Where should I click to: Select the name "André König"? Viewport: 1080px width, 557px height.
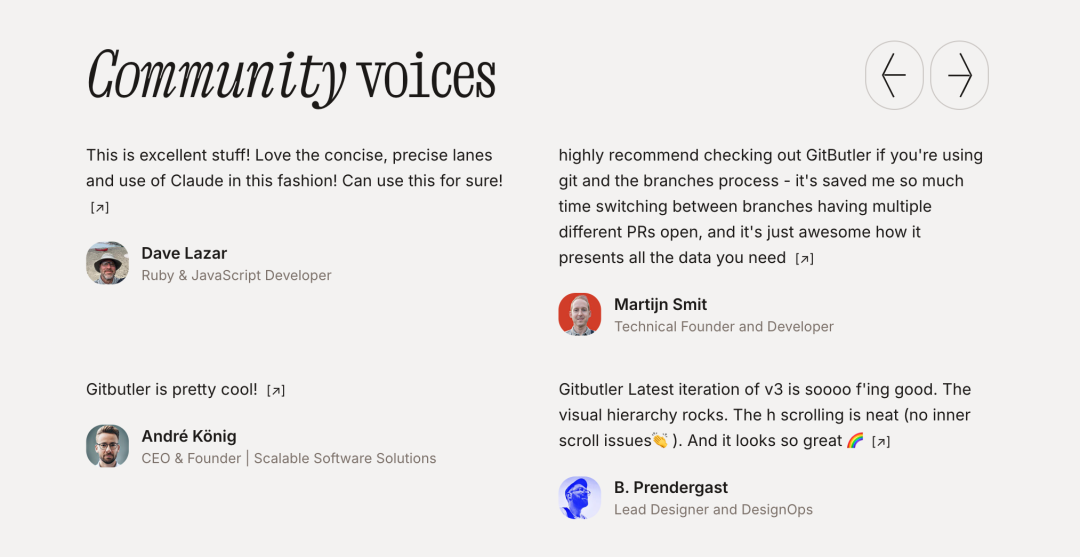coord(189,436)
